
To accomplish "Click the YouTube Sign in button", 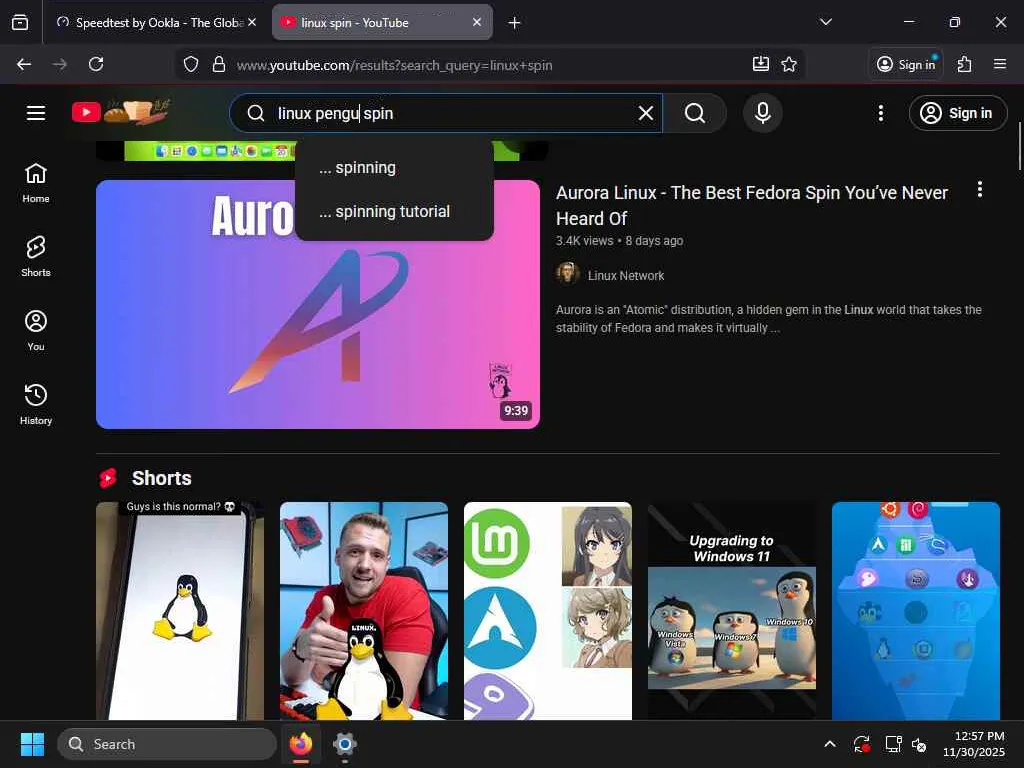I will [958, 113].
